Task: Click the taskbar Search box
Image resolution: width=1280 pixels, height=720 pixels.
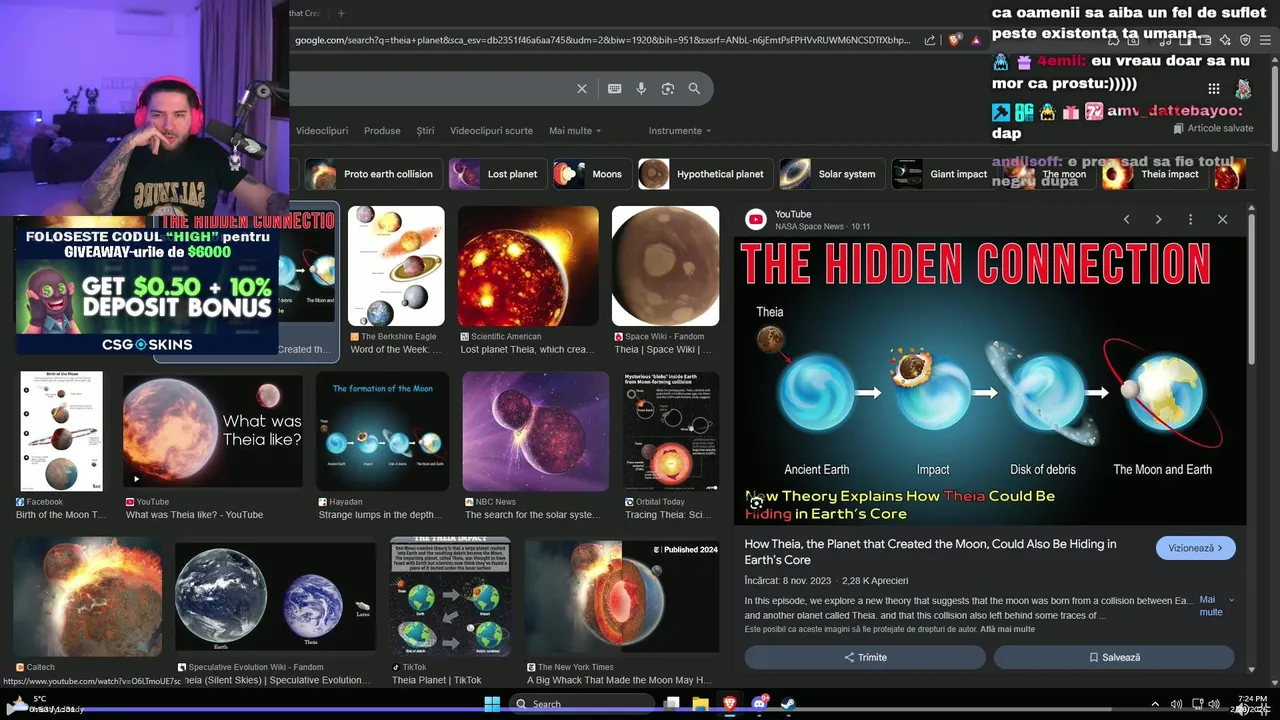Action: pyautogui.click(x=580, y=704)
